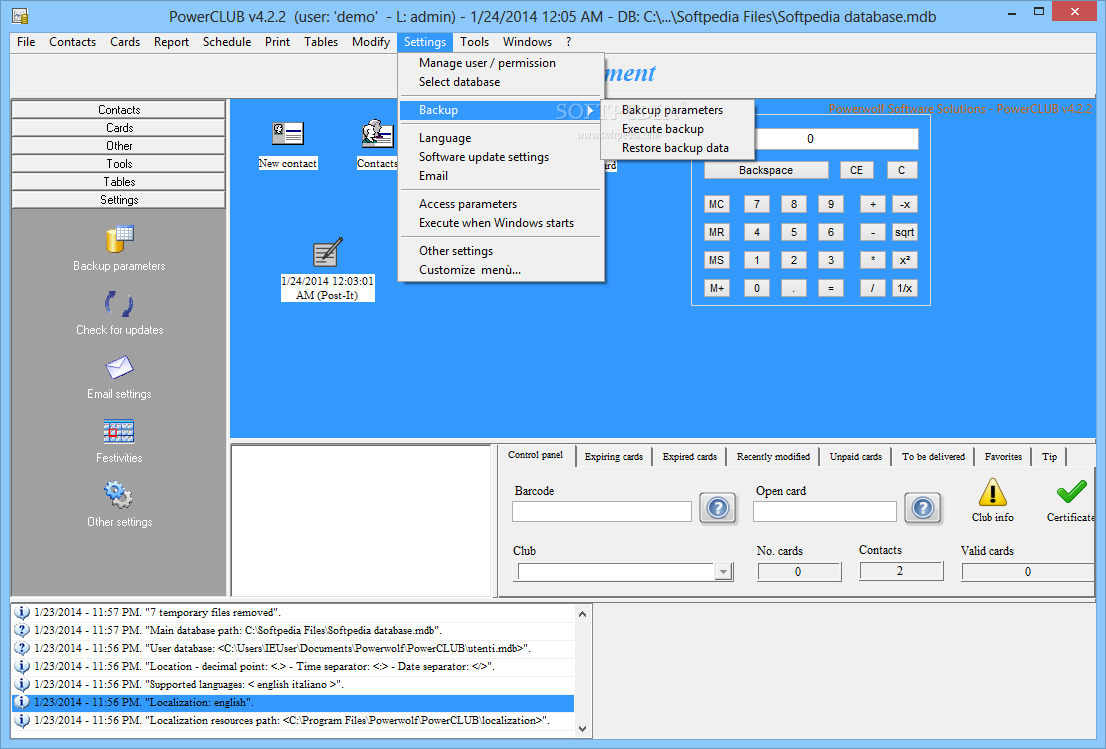Viewport: 1106px width, 749px height.
Task: Open the Tools menu in menu bar
Action: click(474, 42)
